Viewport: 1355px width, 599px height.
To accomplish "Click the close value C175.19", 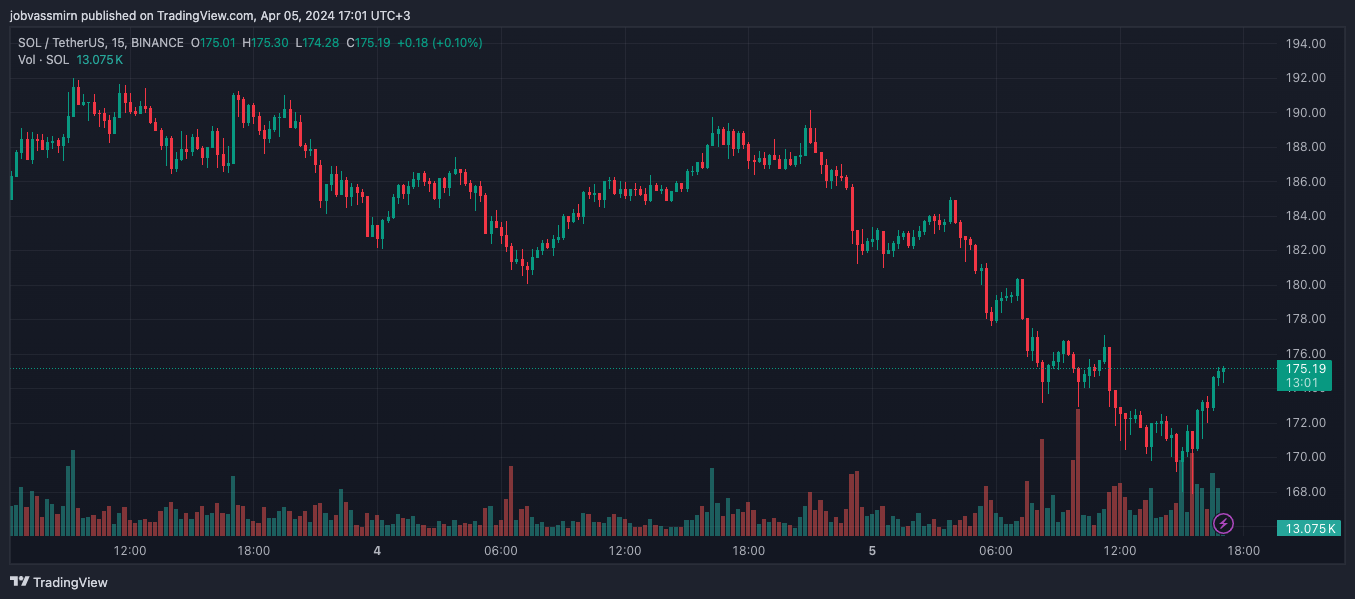I will [367, 43].
